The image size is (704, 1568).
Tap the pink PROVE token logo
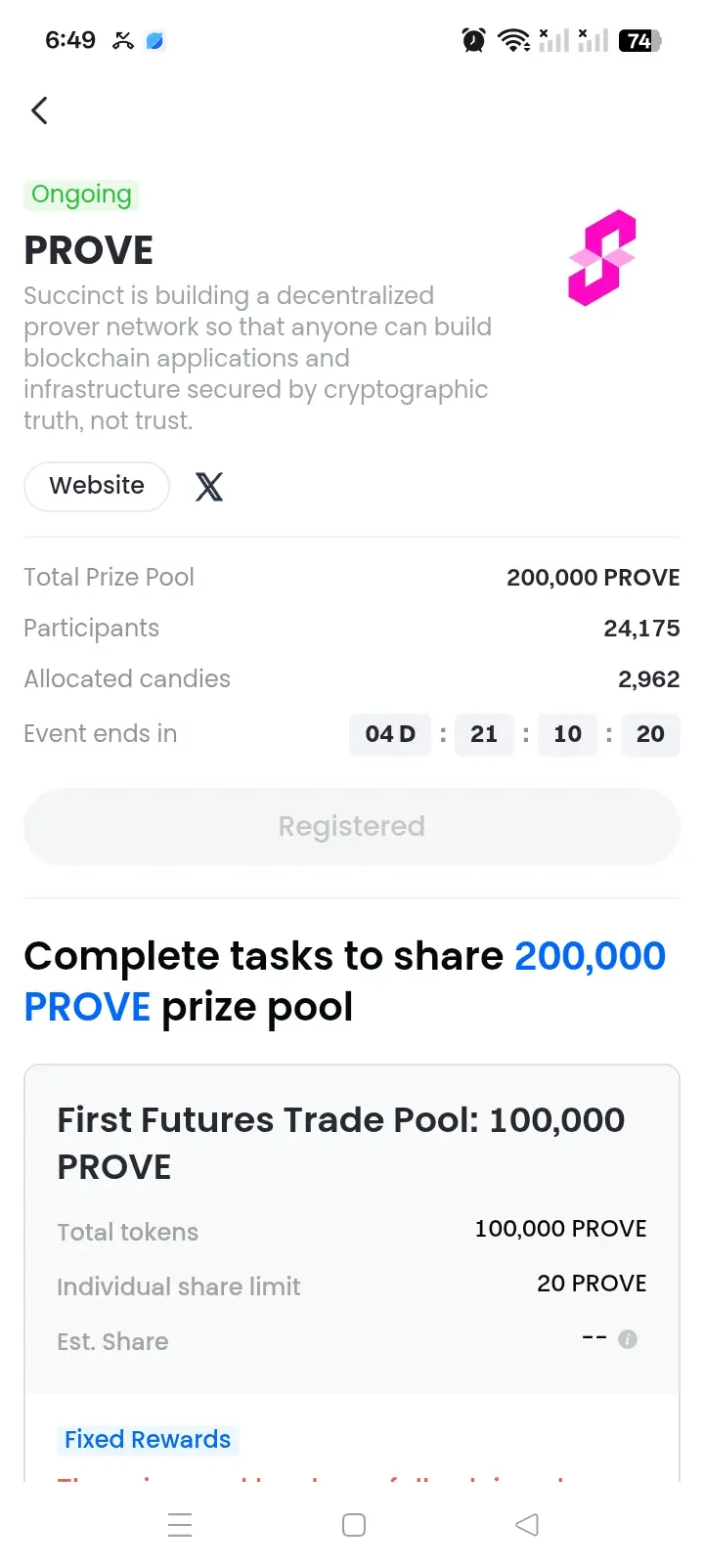602,257
